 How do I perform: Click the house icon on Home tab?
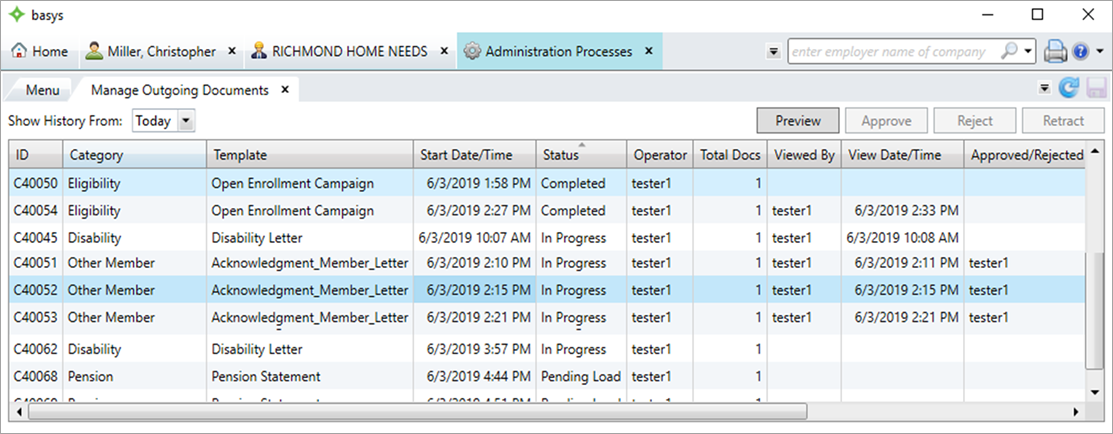(20, 51)
